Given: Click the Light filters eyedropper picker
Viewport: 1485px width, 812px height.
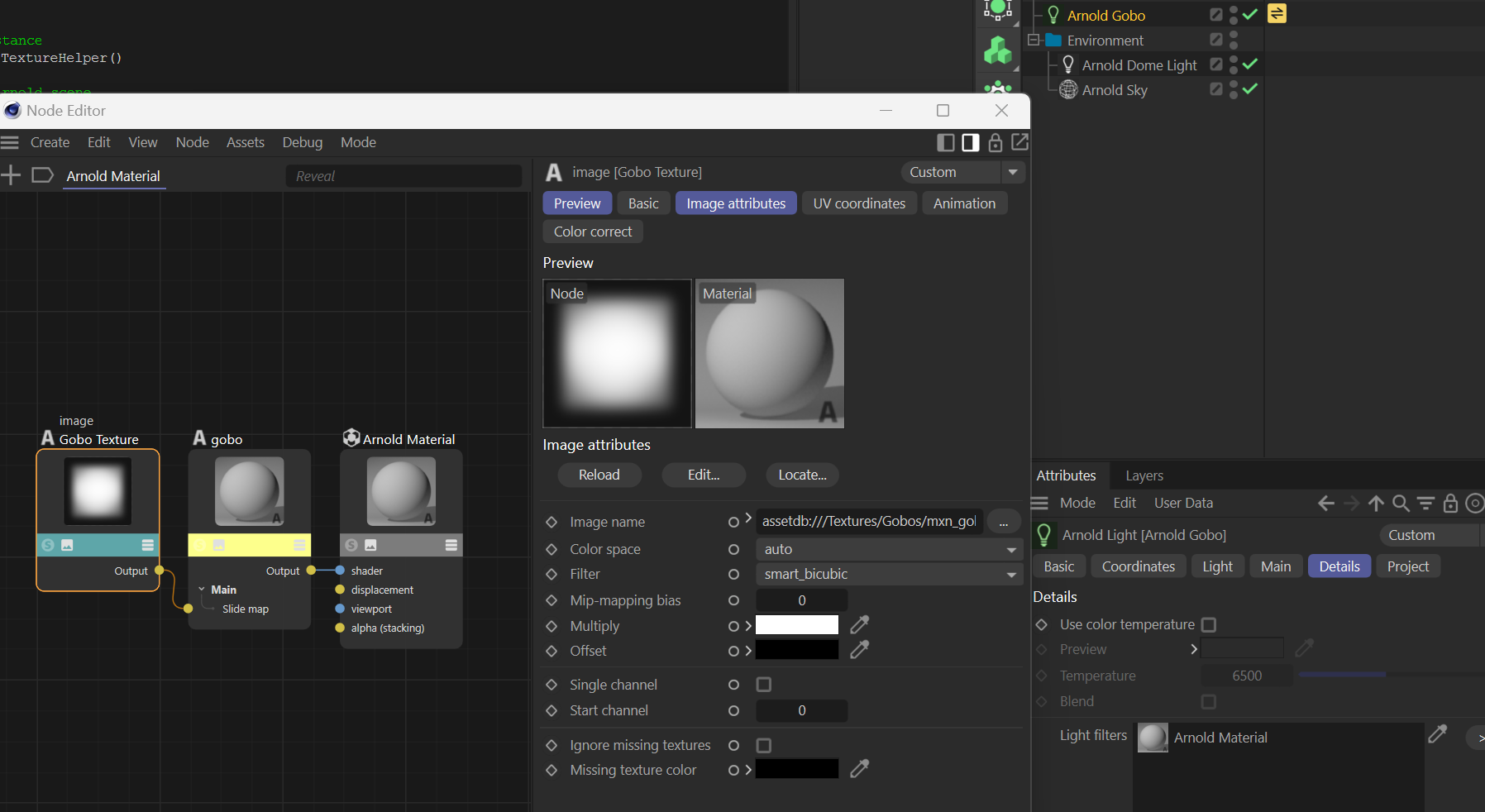Looking at the screenshot, I should click(1438, 733).
